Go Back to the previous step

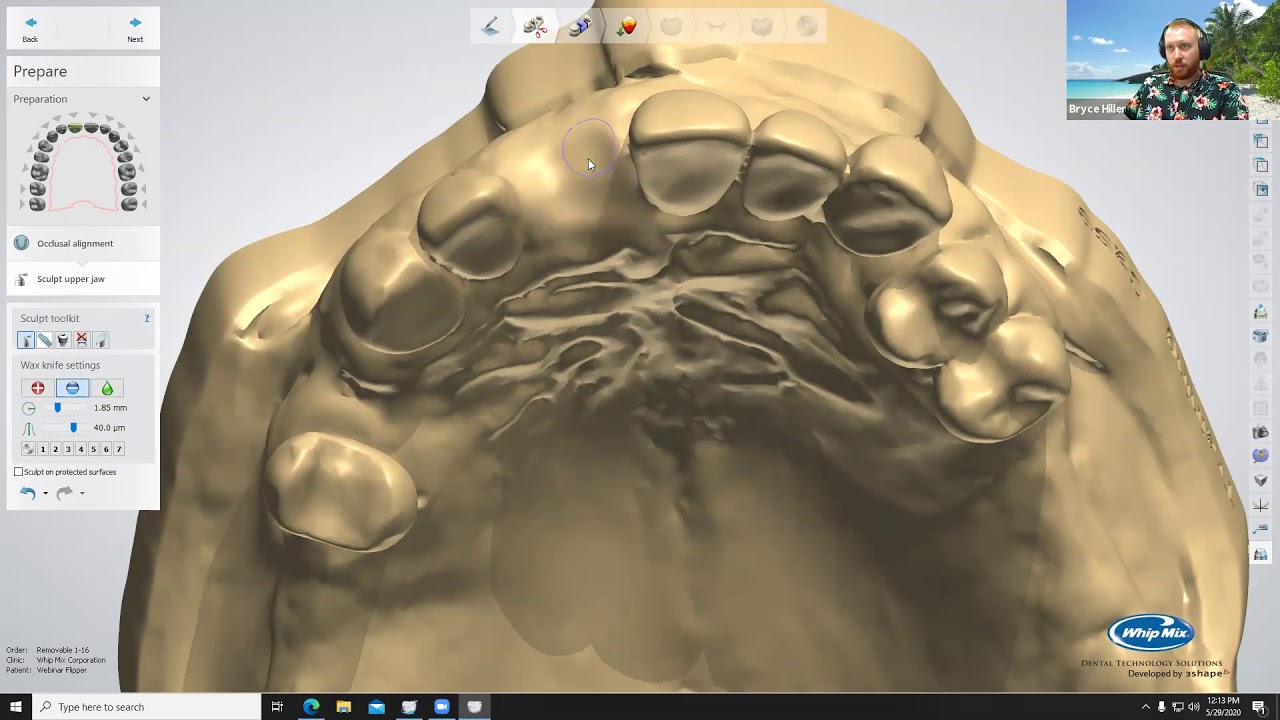pyautogui.click(x=30, y=29)
